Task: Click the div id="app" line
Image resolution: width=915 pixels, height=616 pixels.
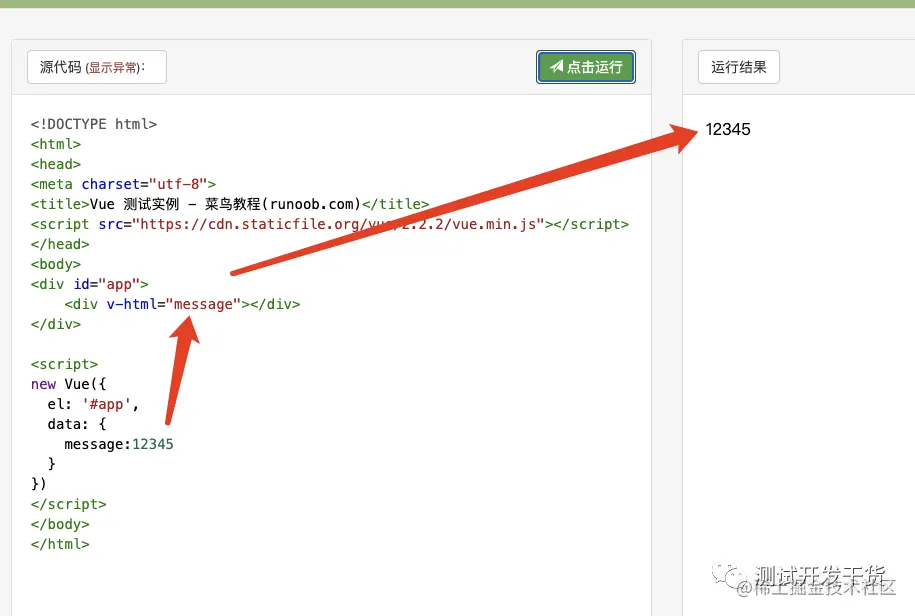Action: pos(89,284)
